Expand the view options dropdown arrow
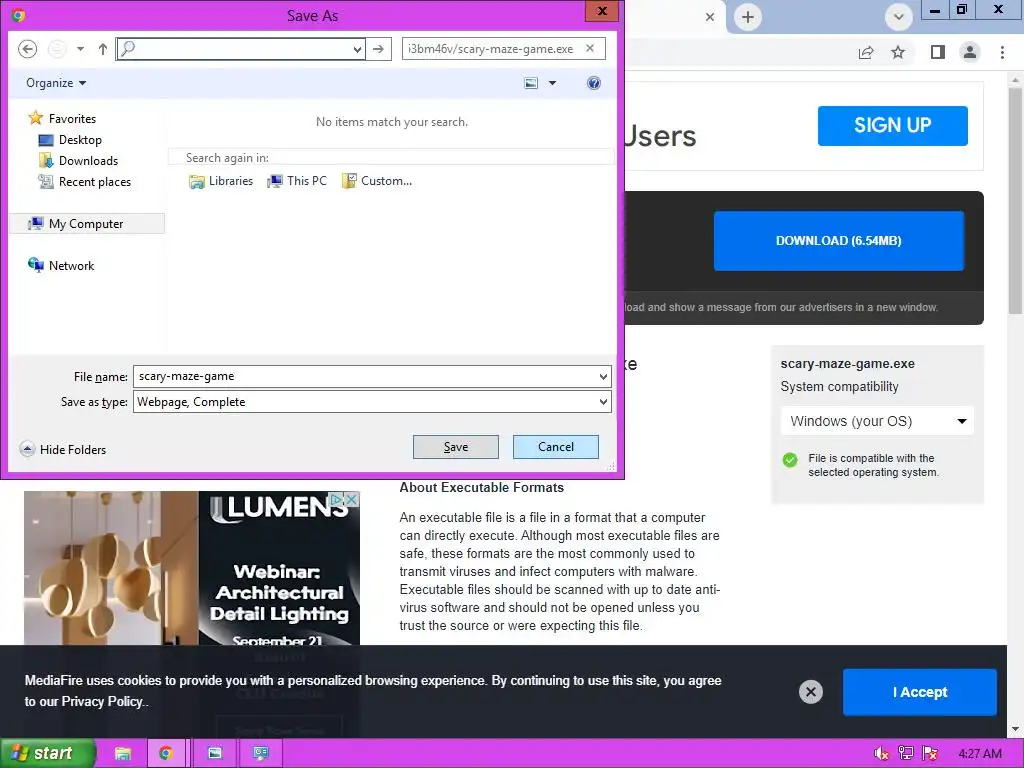 tap(552, 83)
